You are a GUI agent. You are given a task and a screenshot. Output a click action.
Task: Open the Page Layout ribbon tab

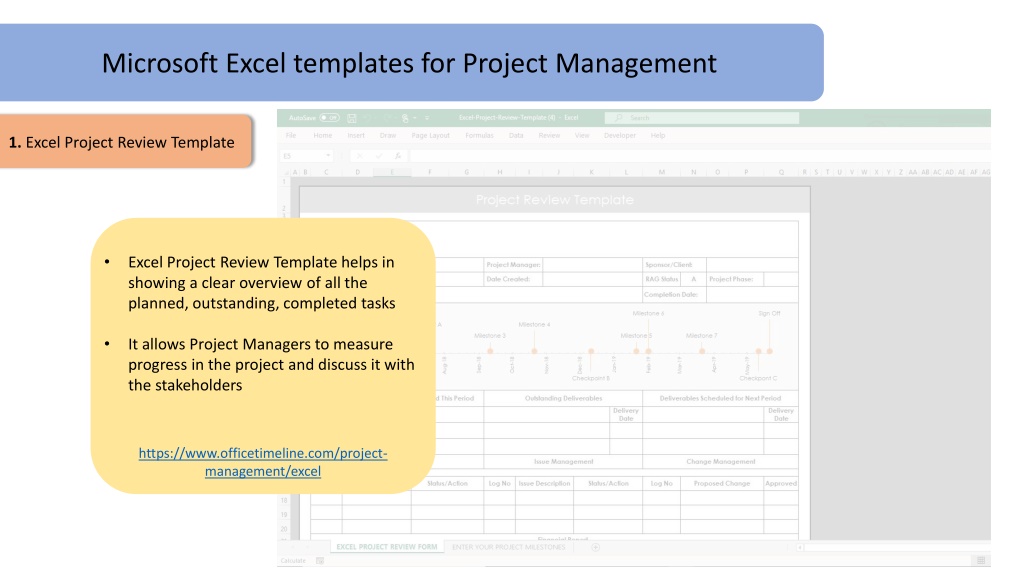[430, 136]
